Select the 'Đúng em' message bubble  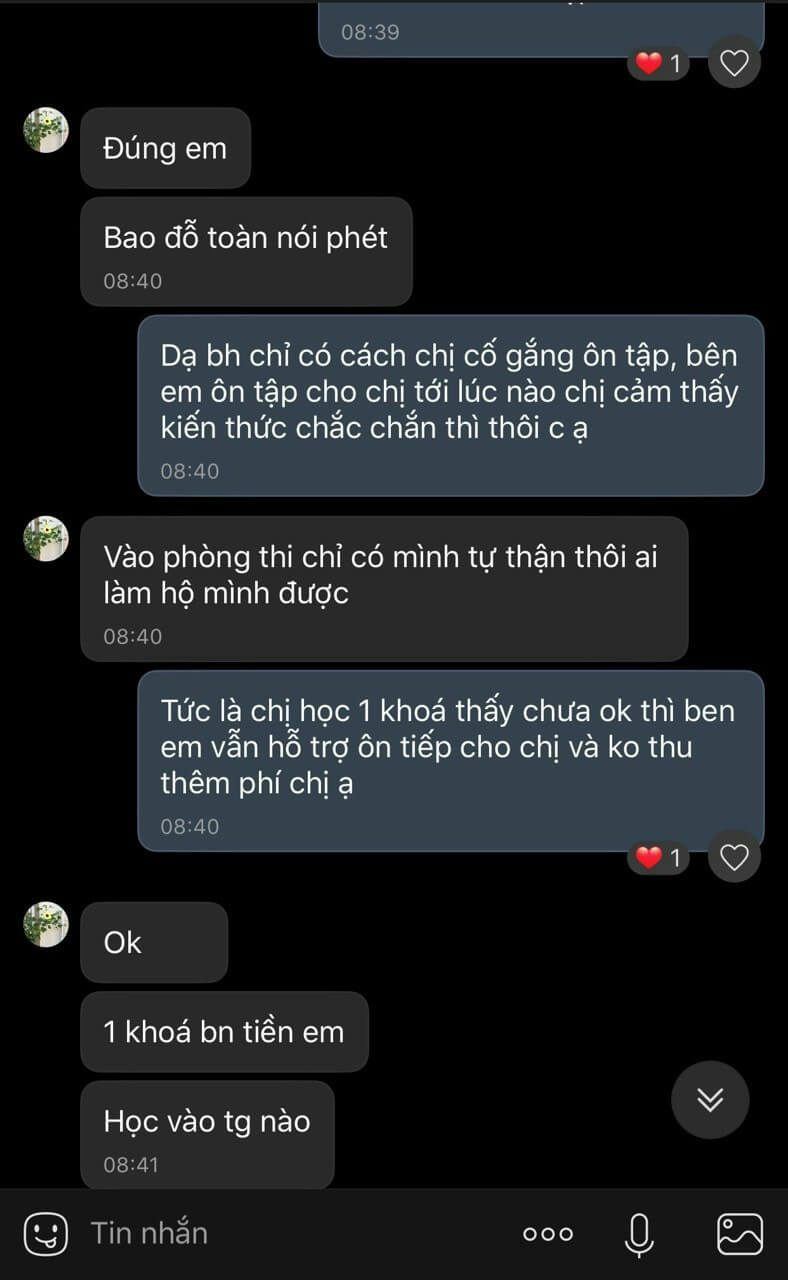[165, 148]
